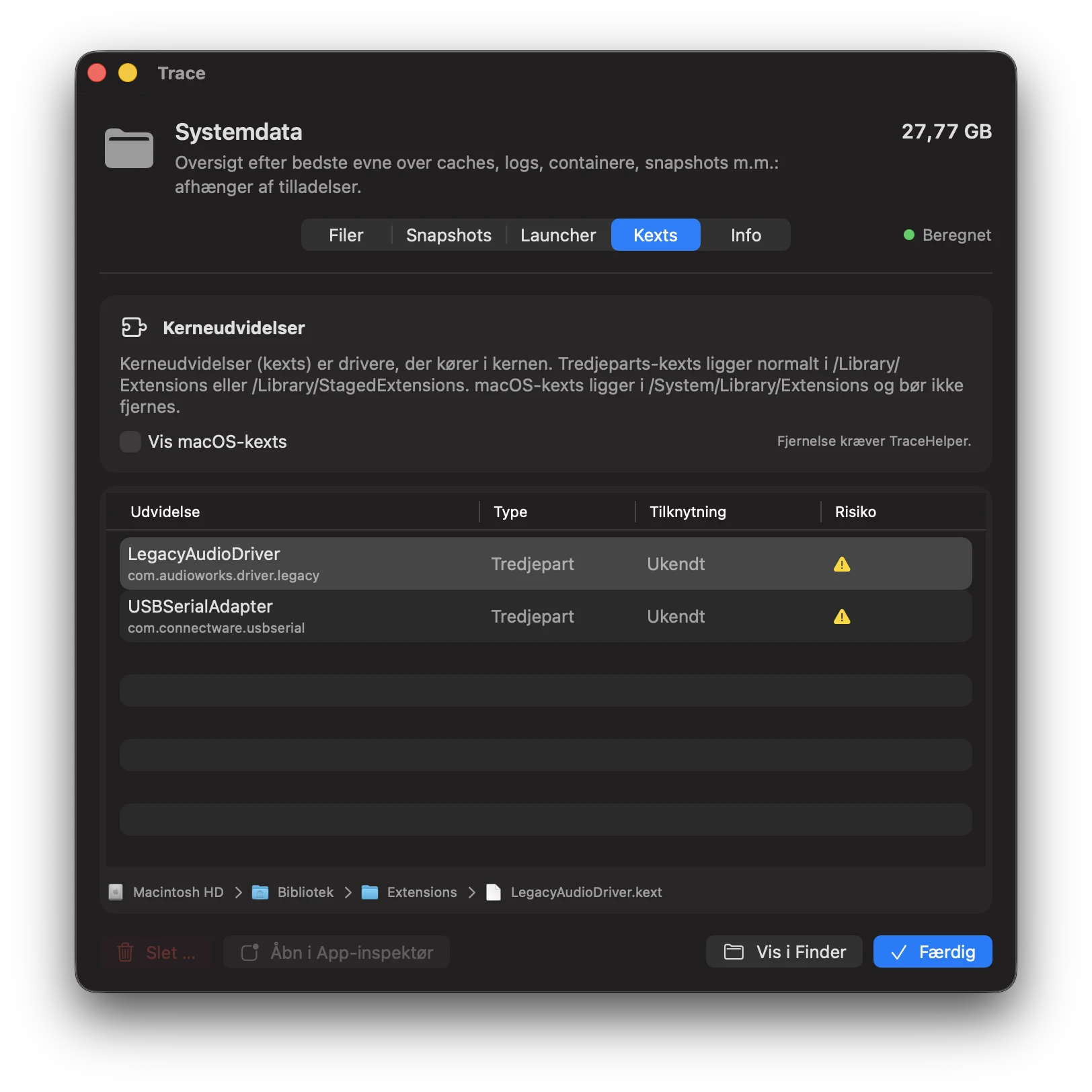This screenshot has width=1092, height=1092.
Task: Select the Kexts tab
Action: point(656,235)
